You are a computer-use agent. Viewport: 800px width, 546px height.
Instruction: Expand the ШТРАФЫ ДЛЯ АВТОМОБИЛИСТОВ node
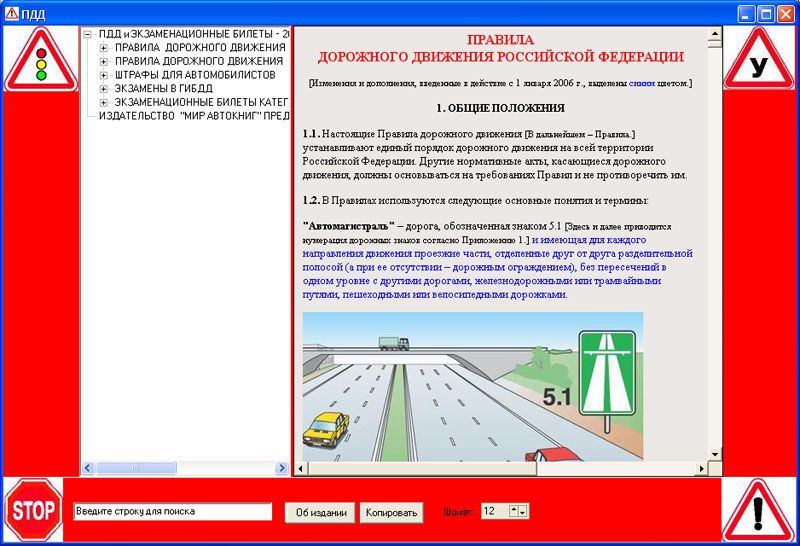click(103, 75)
